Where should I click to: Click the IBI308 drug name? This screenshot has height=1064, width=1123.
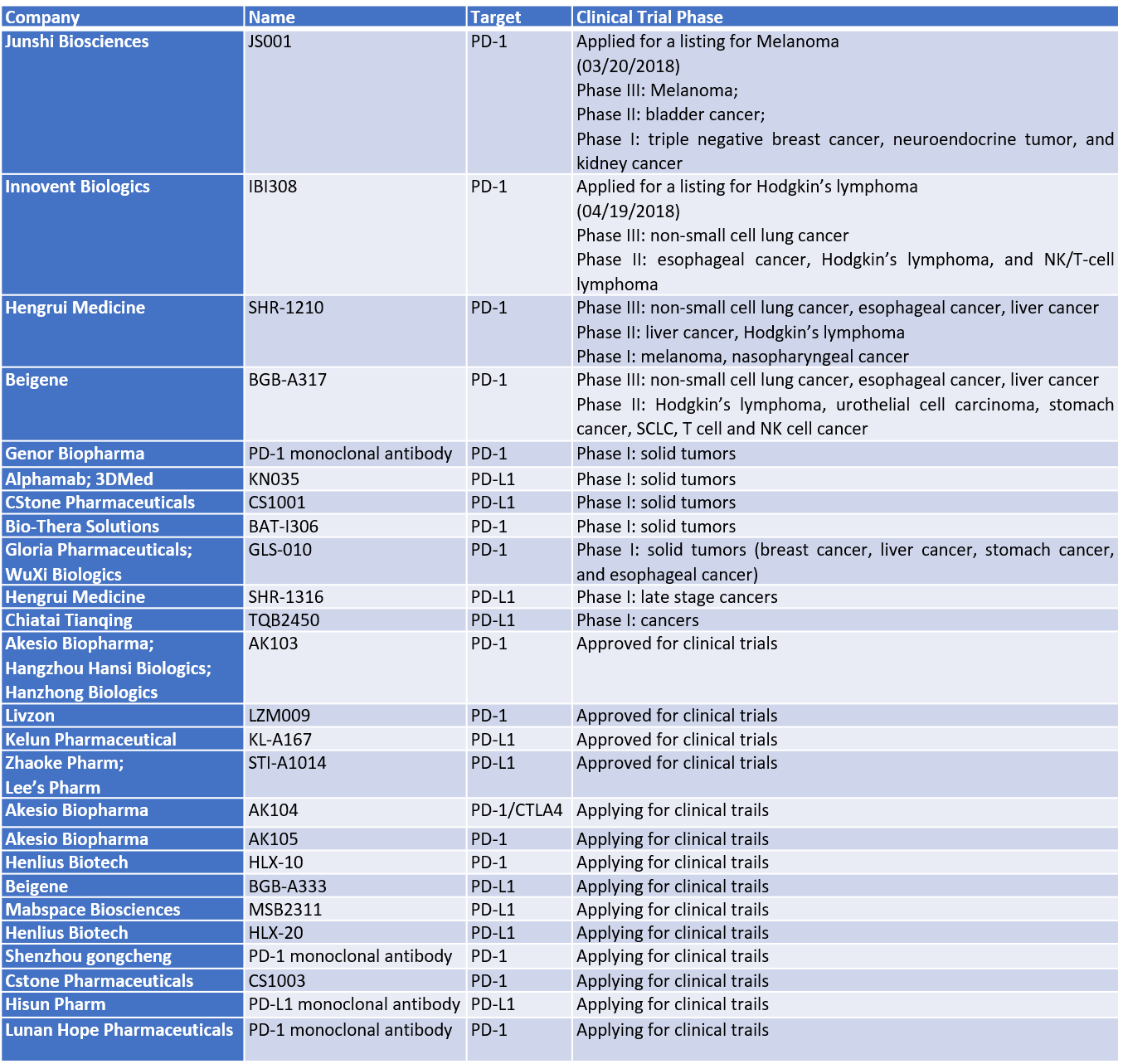(x=273, y=187)
